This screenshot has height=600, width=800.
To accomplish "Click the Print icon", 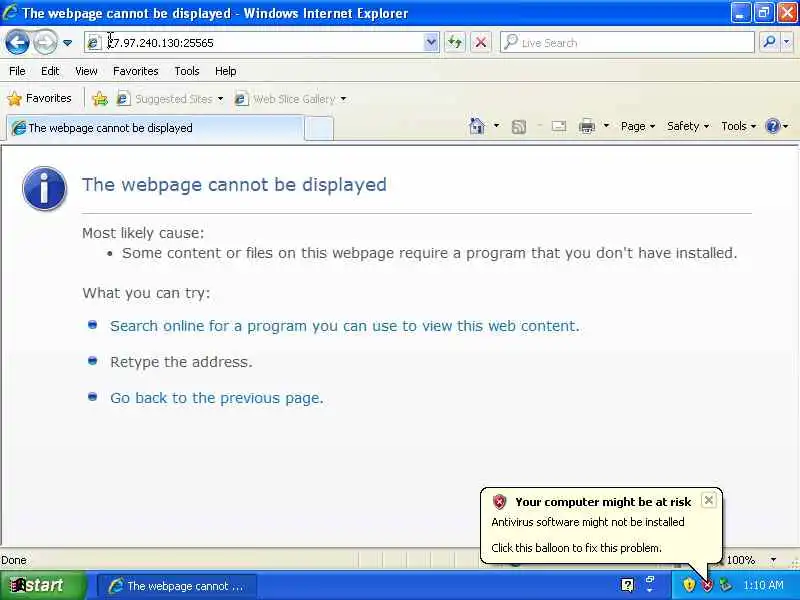I will [x=587, y=126].
